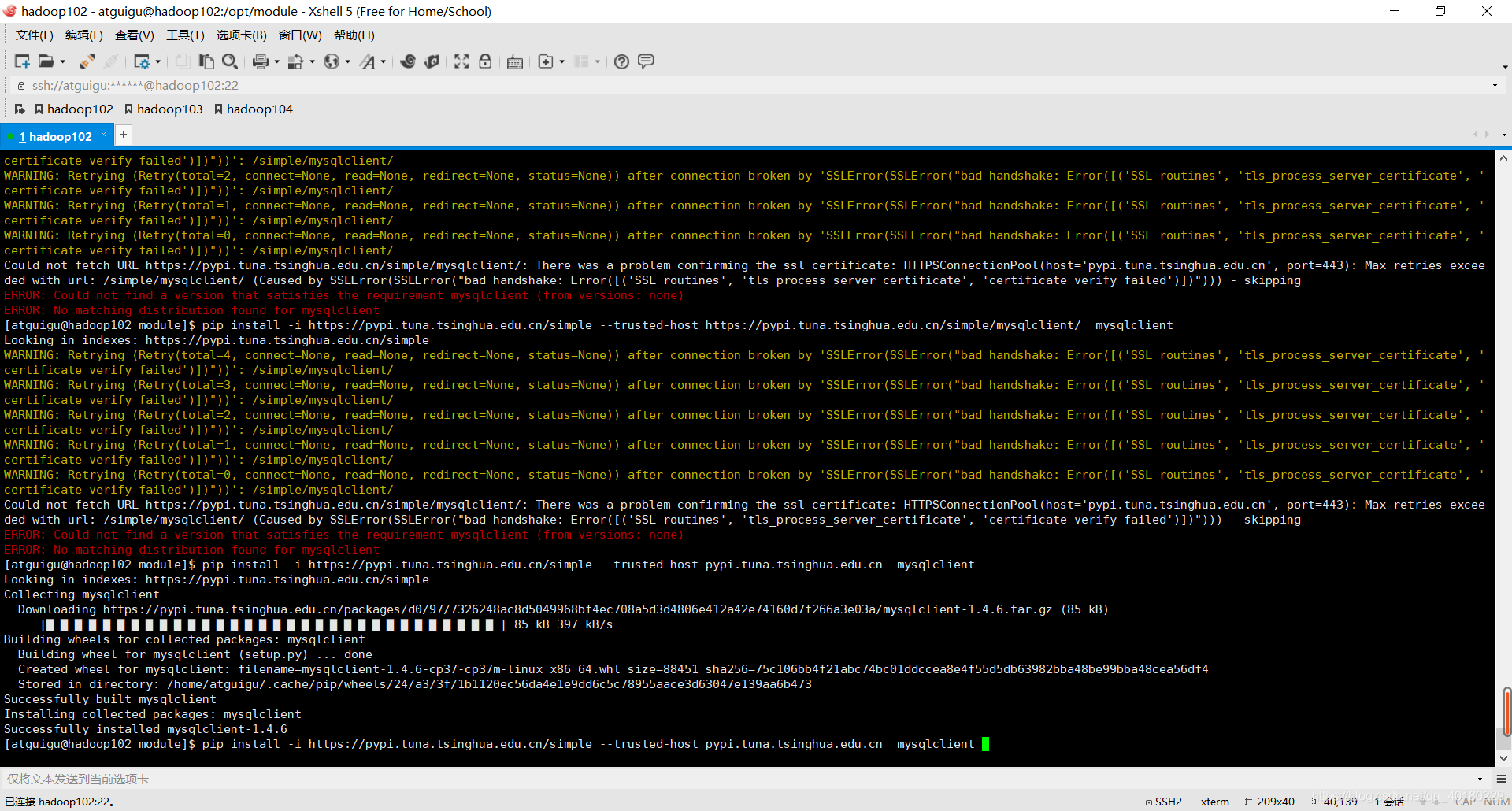Open the hadoop102 bookmark link
This screenshot has width=1512, height=811.
click(x=74, y=109)
